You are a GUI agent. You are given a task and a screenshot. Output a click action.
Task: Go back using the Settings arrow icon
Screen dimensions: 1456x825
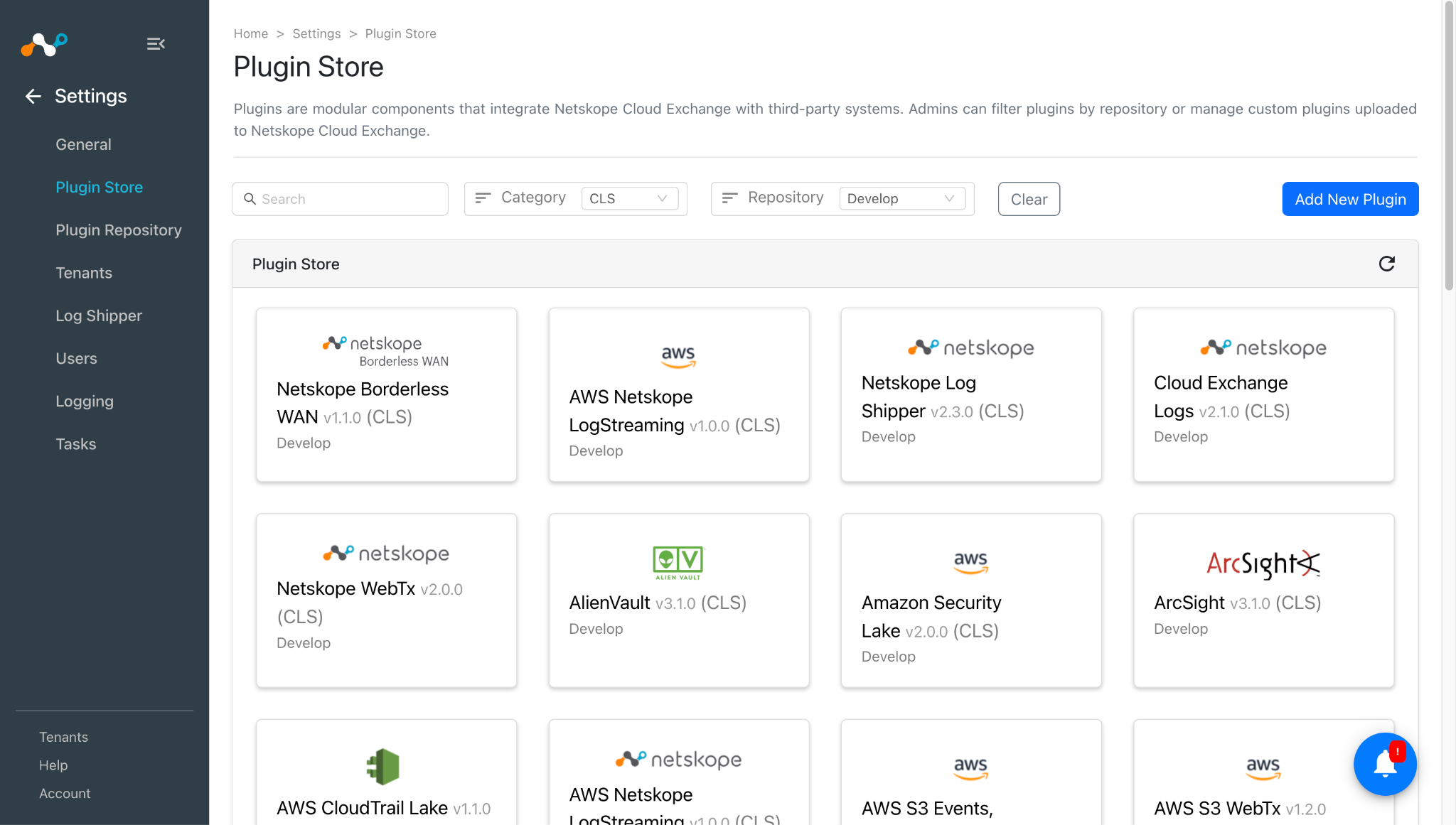tap(33, 96)
